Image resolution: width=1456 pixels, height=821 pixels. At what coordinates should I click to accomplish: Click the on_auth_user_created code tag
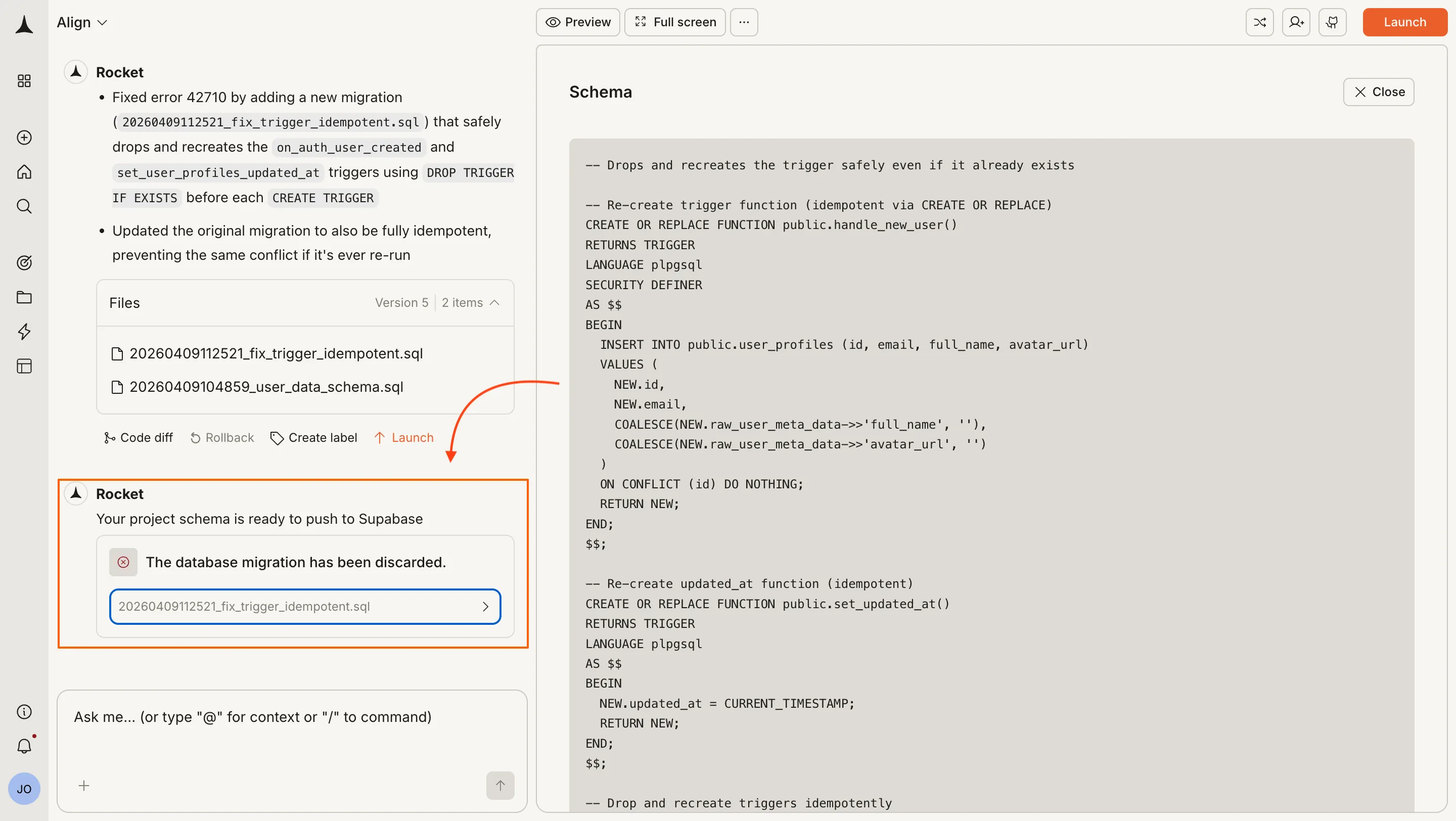click(349, 148)
